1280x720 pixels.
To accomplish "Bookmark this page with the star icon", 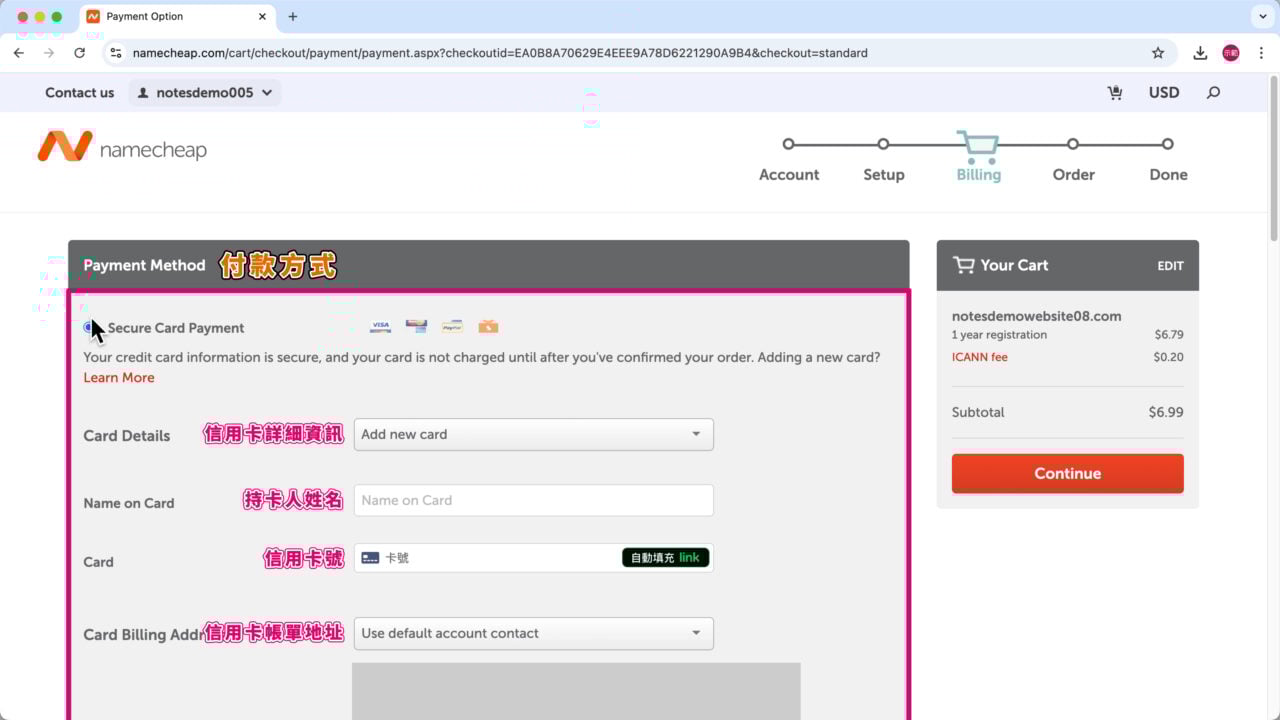I will coord(1158,53).
